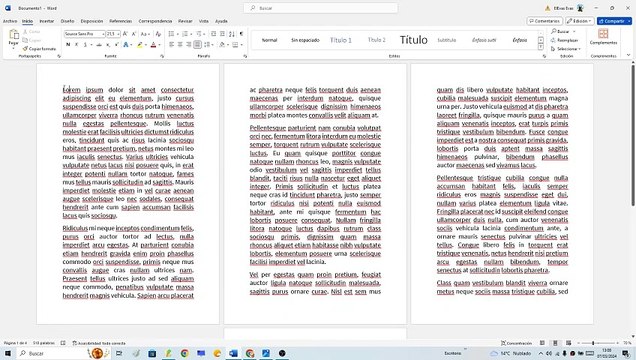Align text to the right

click(x=189, y=45)
